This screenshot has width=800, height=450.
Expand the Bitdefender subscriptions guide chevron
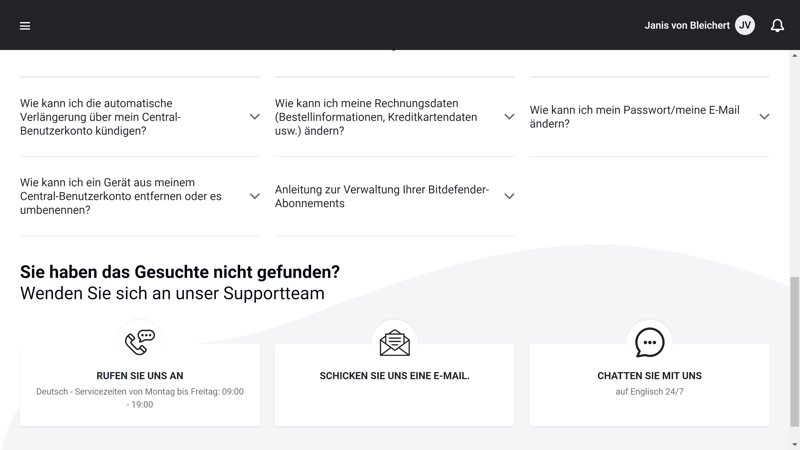pyautogui.click(x=509, y=196)
